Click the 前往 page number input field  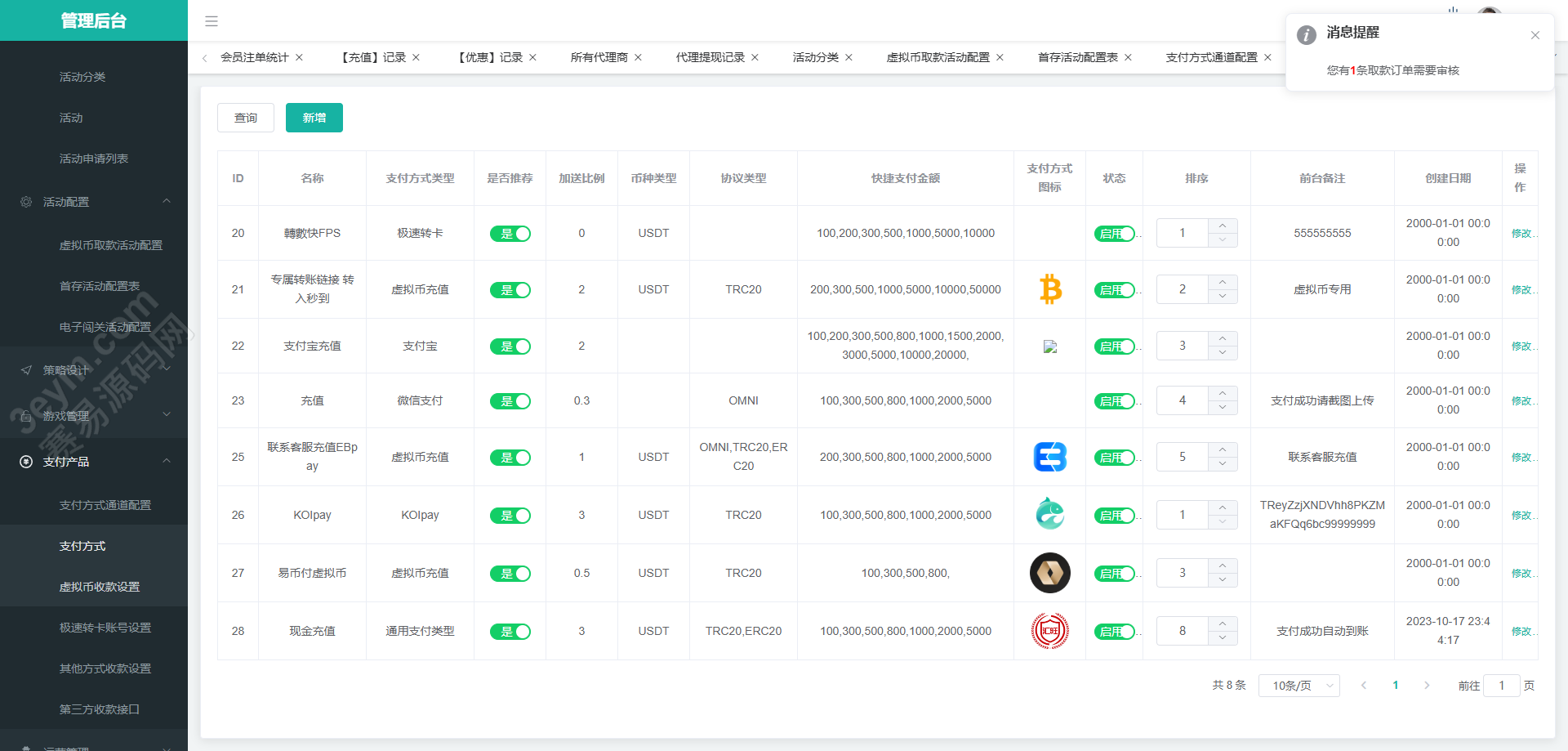[x=1501, y=686]
